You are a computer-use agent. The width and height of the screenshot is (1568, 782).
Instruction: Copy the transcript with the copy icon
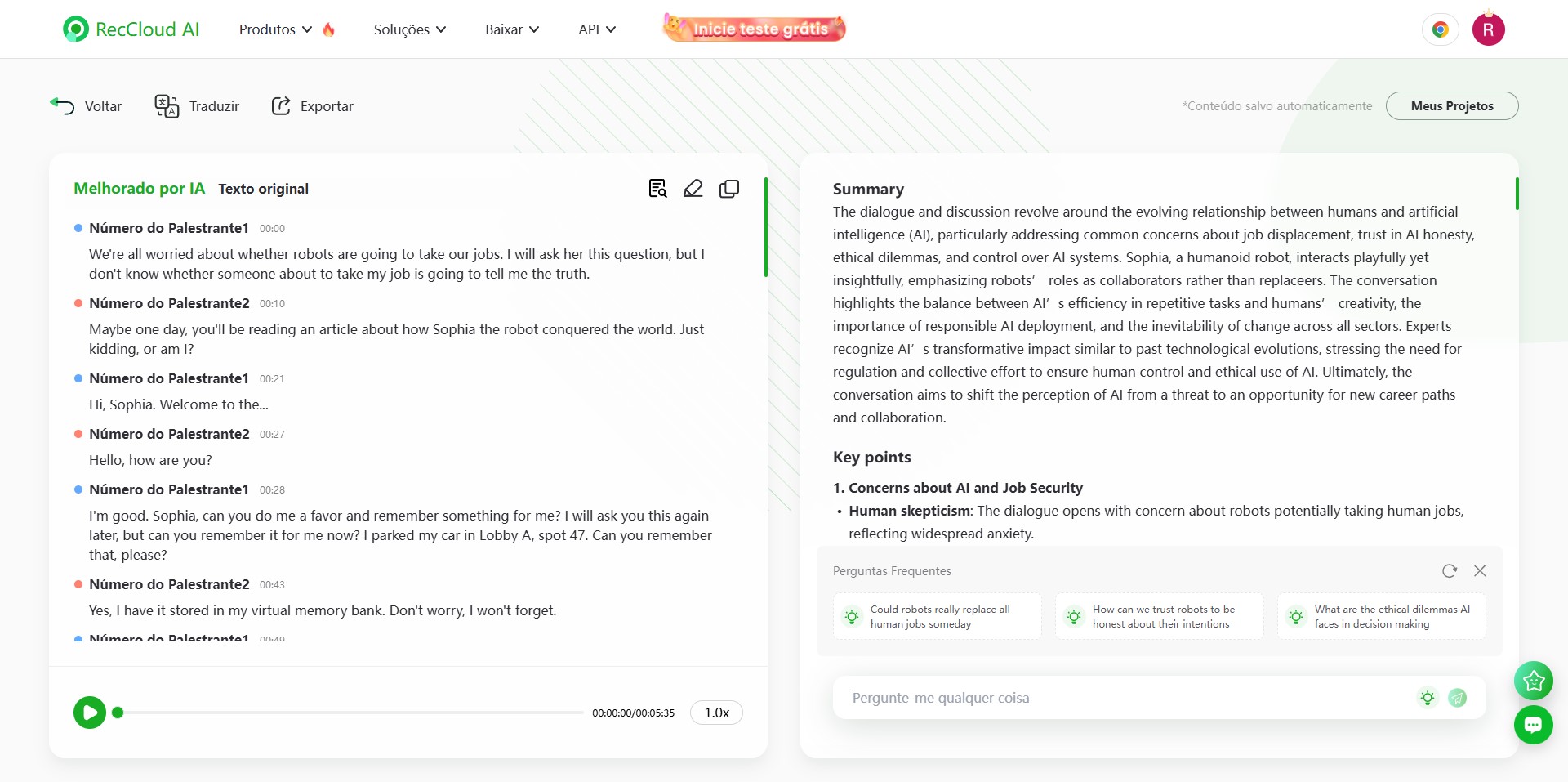click(x=729, y=189)
